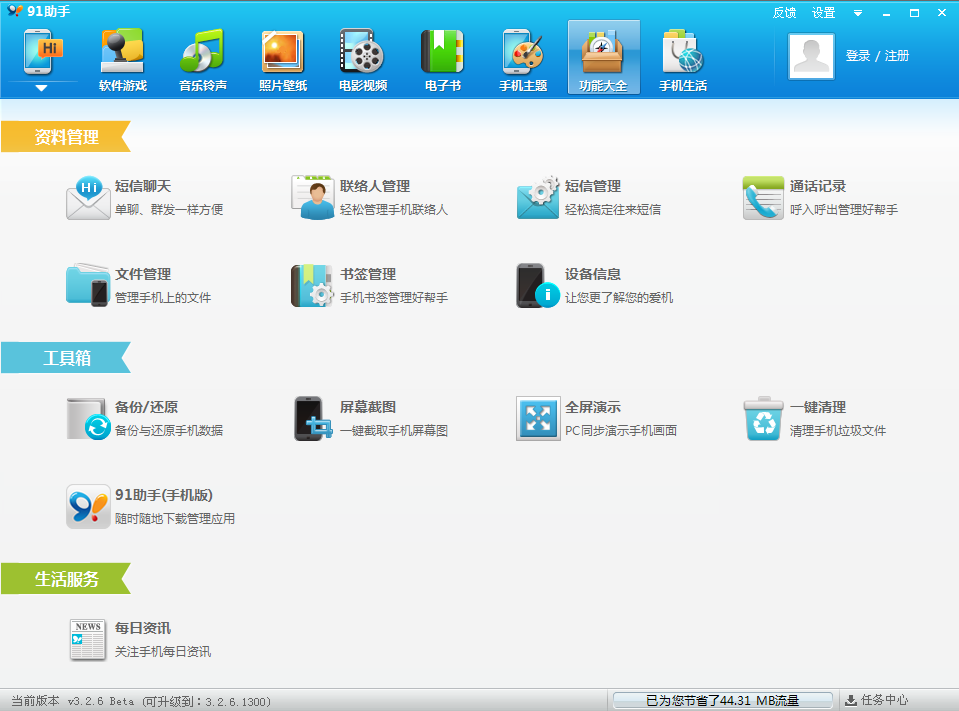Click the 已为您节省了44.31 MB流量 status bar

click(722, 701)
